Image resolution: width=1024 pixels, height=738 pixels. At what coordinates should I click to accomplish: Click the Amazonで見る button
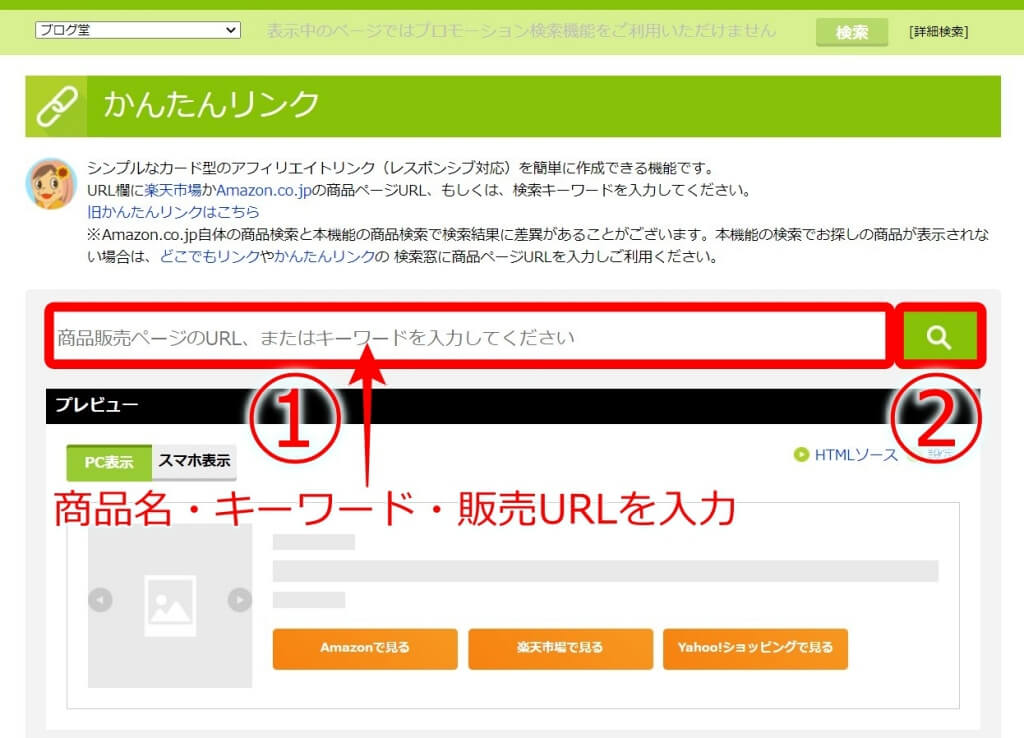pyautogui.click(x=365, y=648)
